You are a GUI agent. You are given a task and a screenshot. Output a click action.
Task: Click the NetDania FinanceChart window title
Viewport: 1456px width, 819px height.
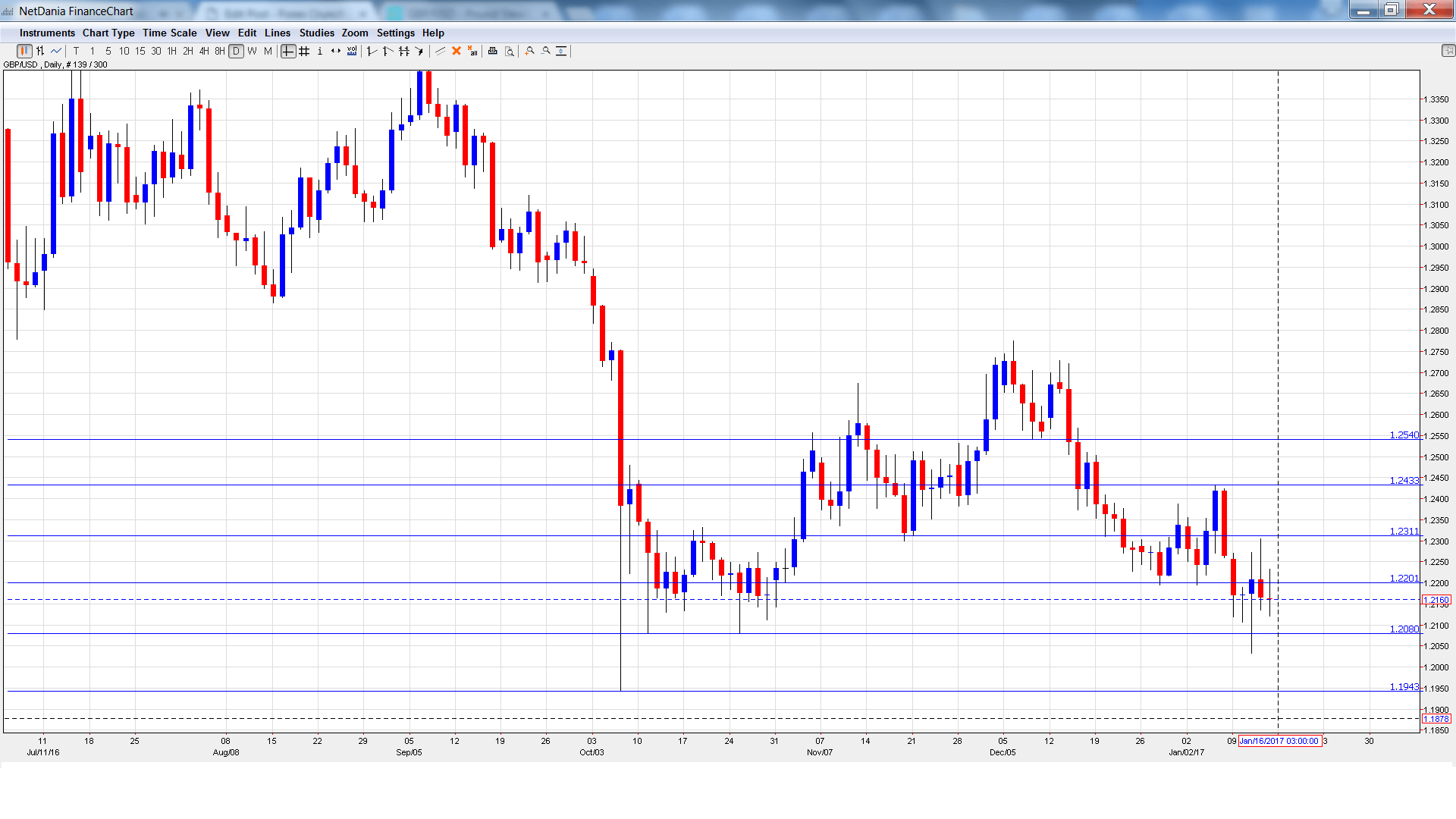click(x=76, y=11)
